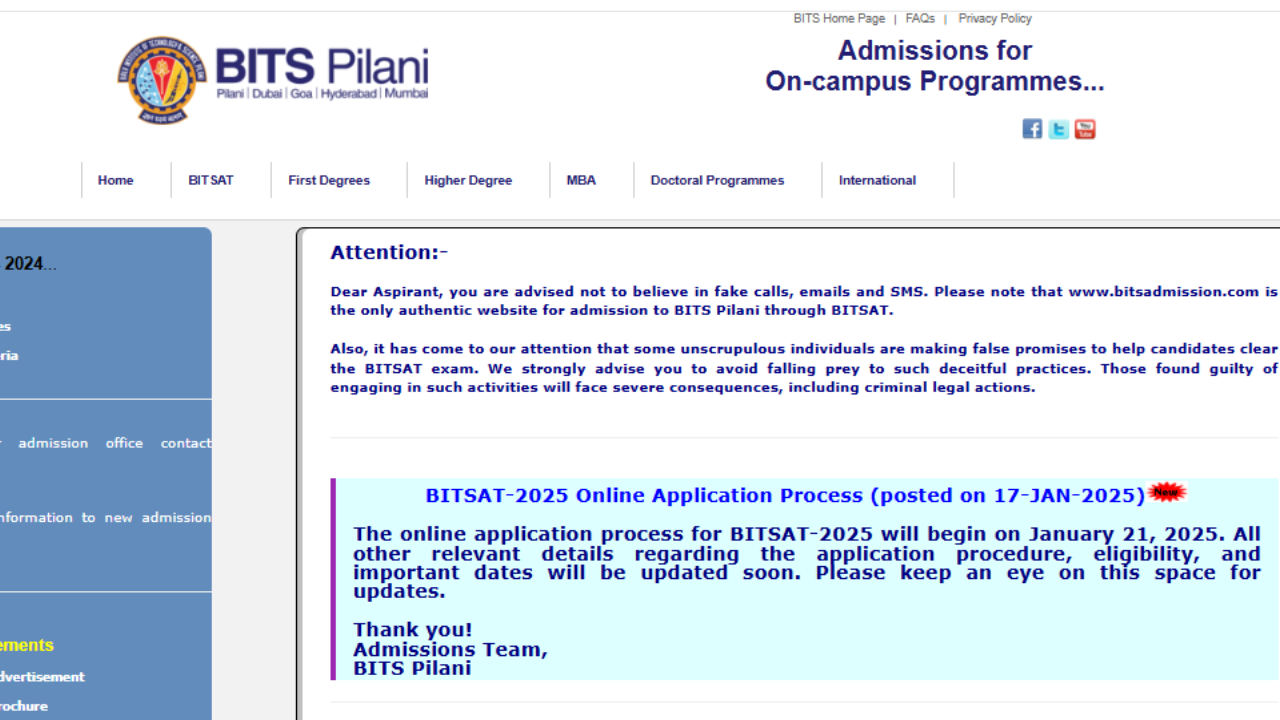Image resolution: width=1280 pixels, height=720 pixels.
Task: Open the advertisement link in the sidebar
Action: (42, 676)
